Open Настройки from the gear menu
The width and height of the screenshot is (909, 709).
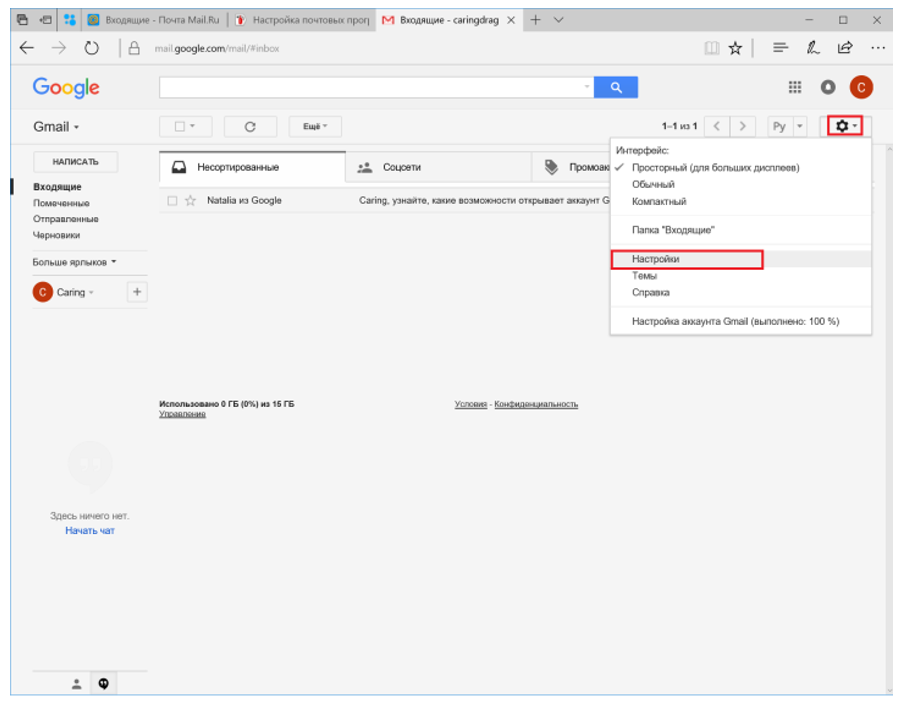[x=656, y=259]
